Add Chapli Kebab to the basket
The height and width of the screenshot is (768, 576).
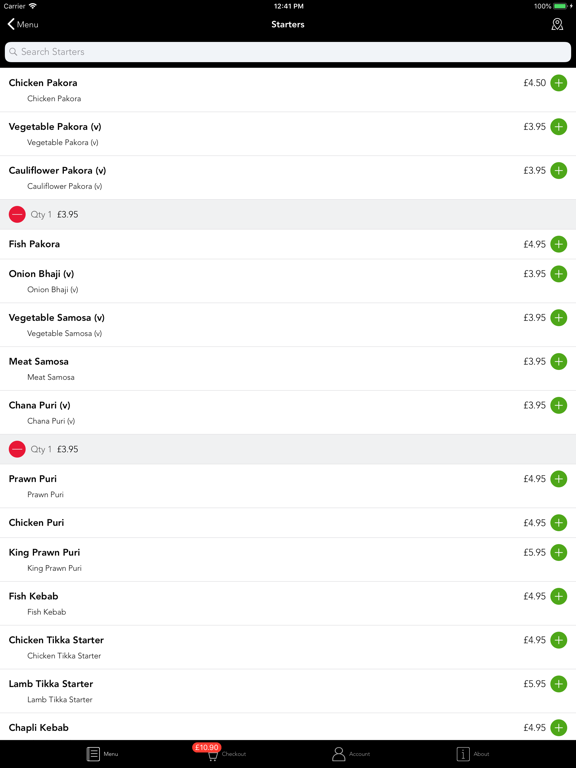pos(558,728)
